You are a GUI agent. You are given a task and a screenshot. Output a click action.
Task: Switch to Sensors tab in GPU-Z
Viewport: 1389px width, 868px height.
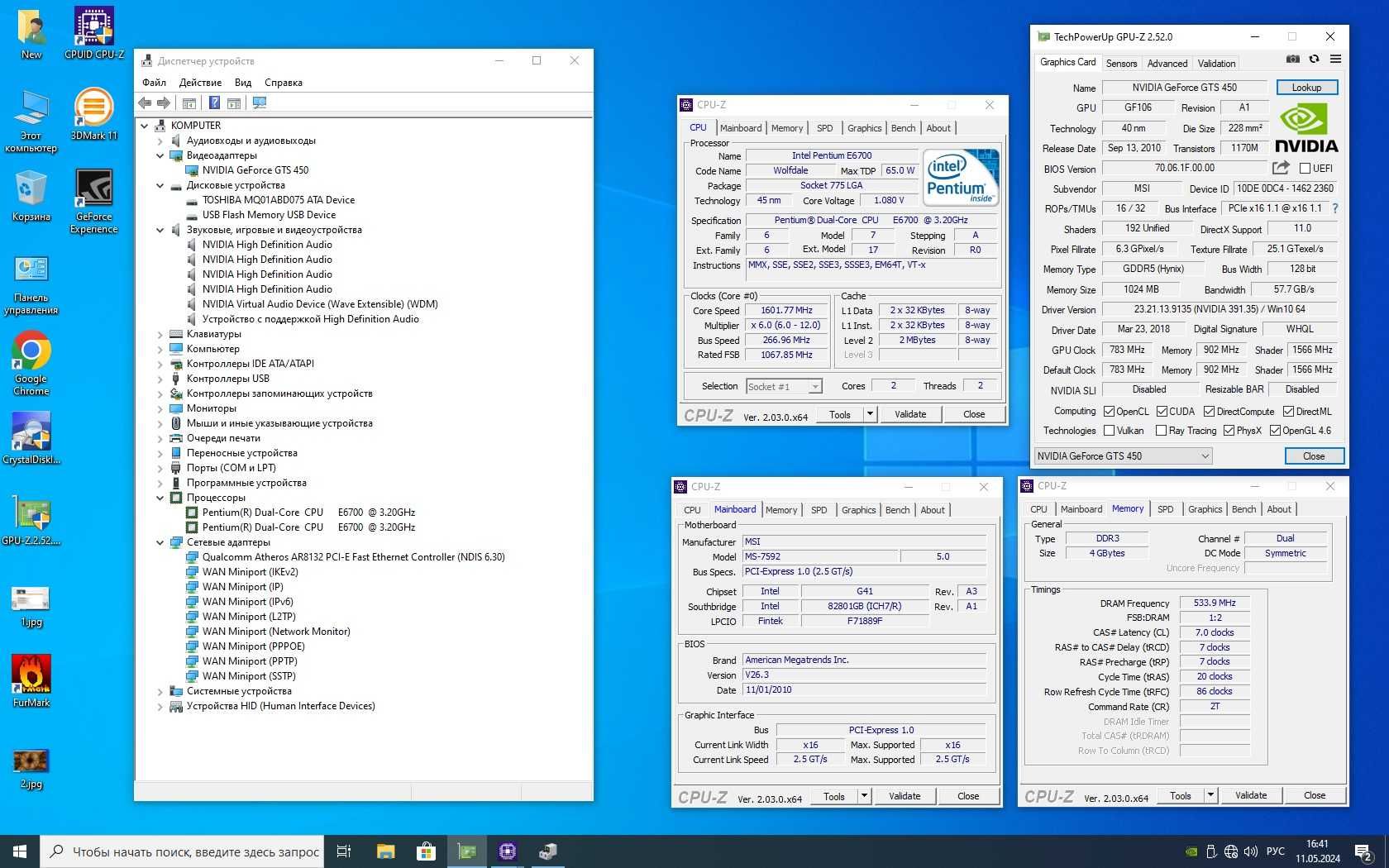pyautogui.click(x=1121, y=63)
